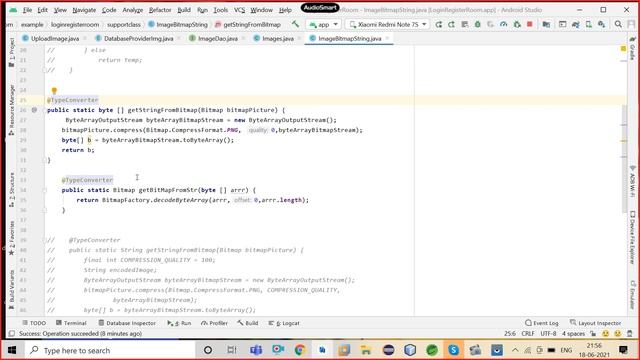Open the Run tool window
Viewport: 640px width, 360px height.
(x=179, y=323)
